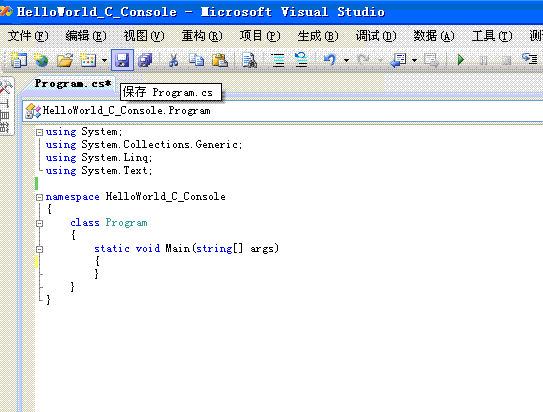Collapse the class Program block
This screenshot has width=543, height=412.
(x=39, y=223)
